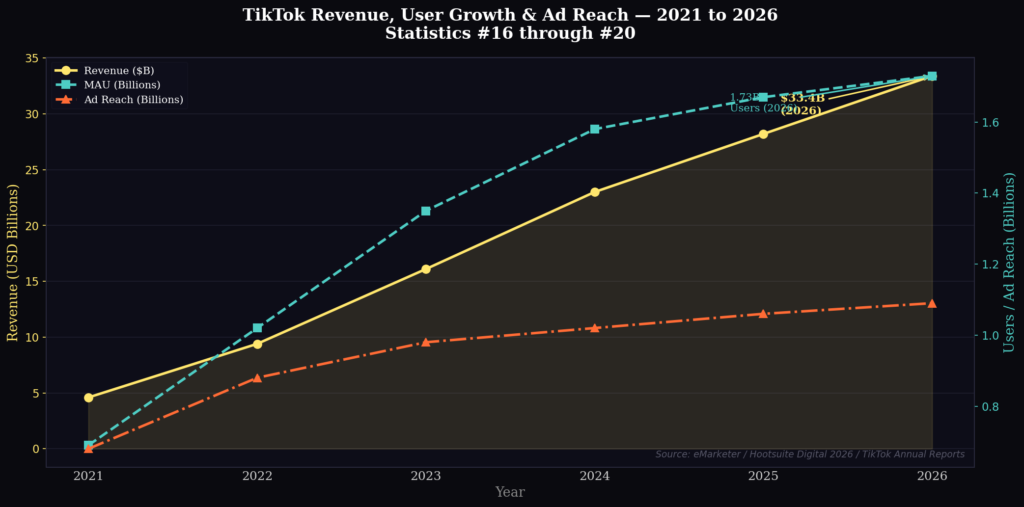Image resolution: width=1024 pixels, height=507 pixels.
Task: Click the 2026 Ad Reach triangle marker
Action: click(932, 303)
